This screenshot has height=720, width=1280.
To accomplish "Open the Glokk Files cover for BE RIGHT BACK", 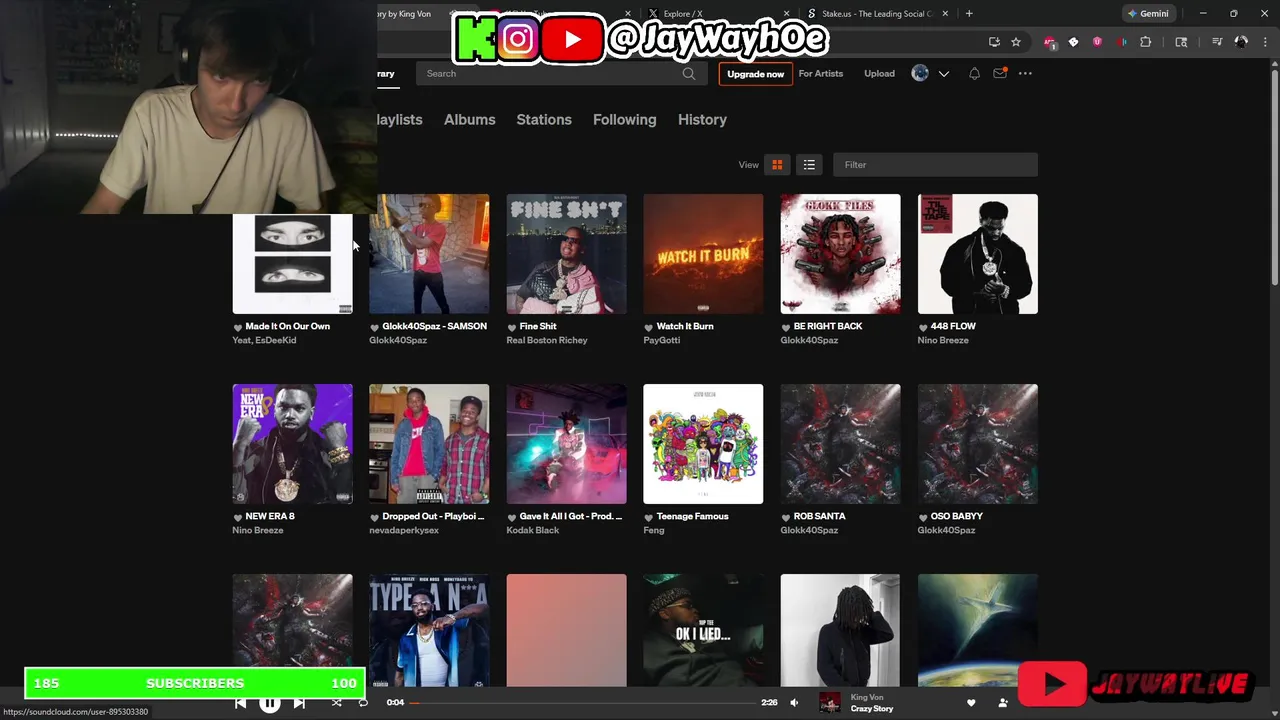I will (x=840, y=254).
